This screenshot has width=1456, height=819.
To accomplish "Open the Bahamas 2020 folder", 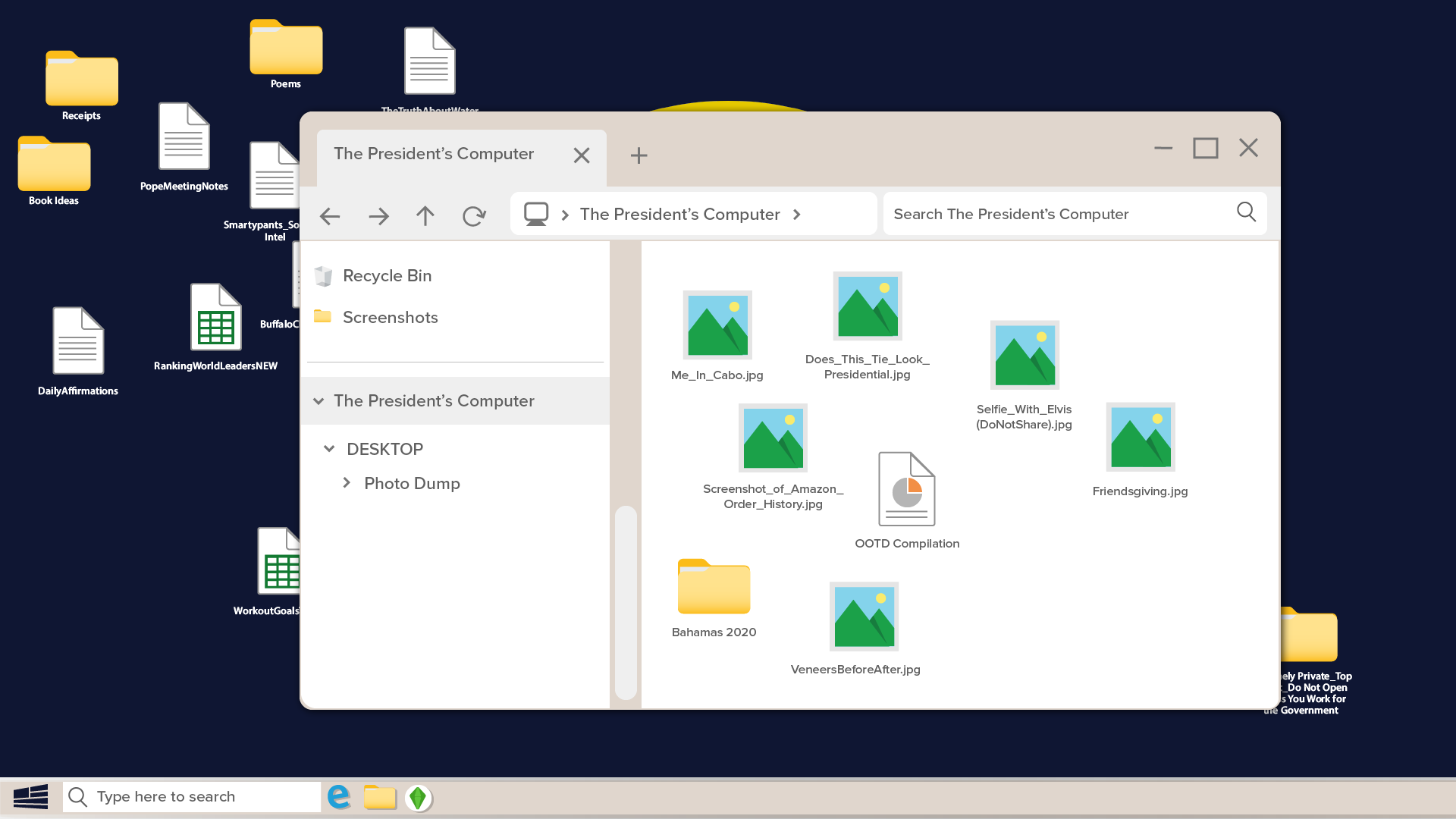I will [x=714, y=587].
